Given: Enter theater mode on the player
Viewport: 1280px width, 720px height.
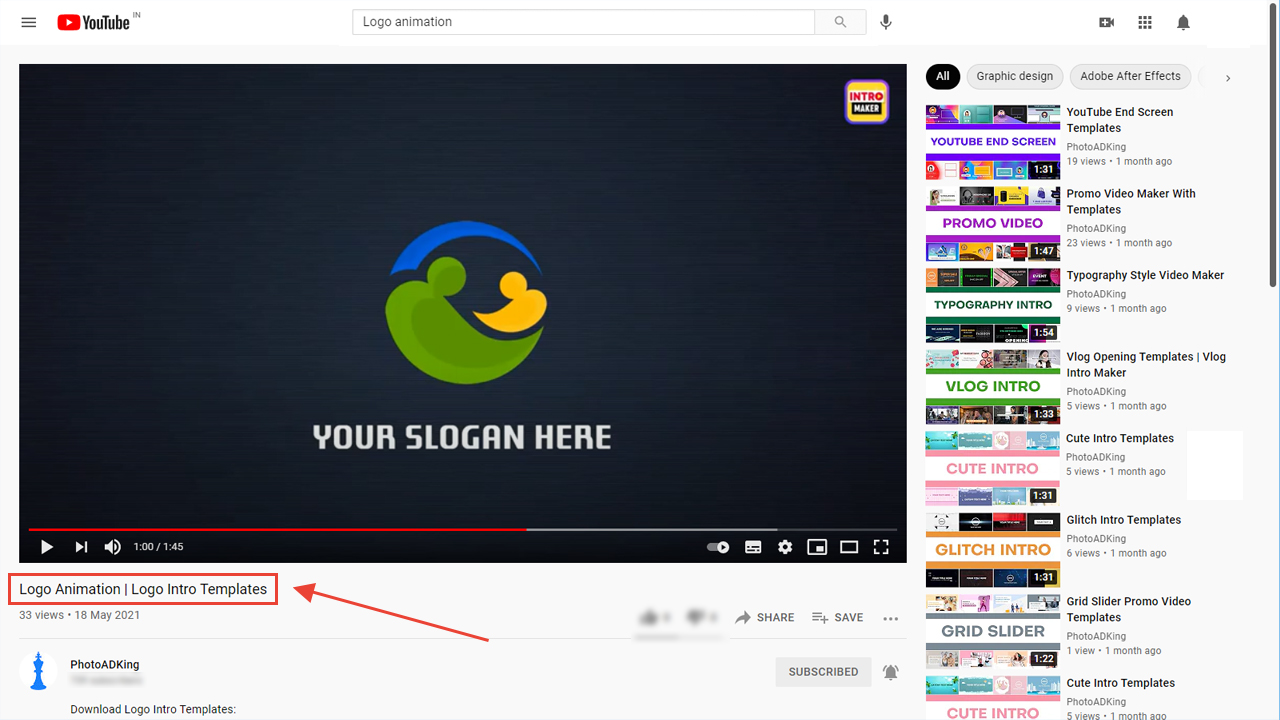Looking at the screenshot, I should [849, 547].
